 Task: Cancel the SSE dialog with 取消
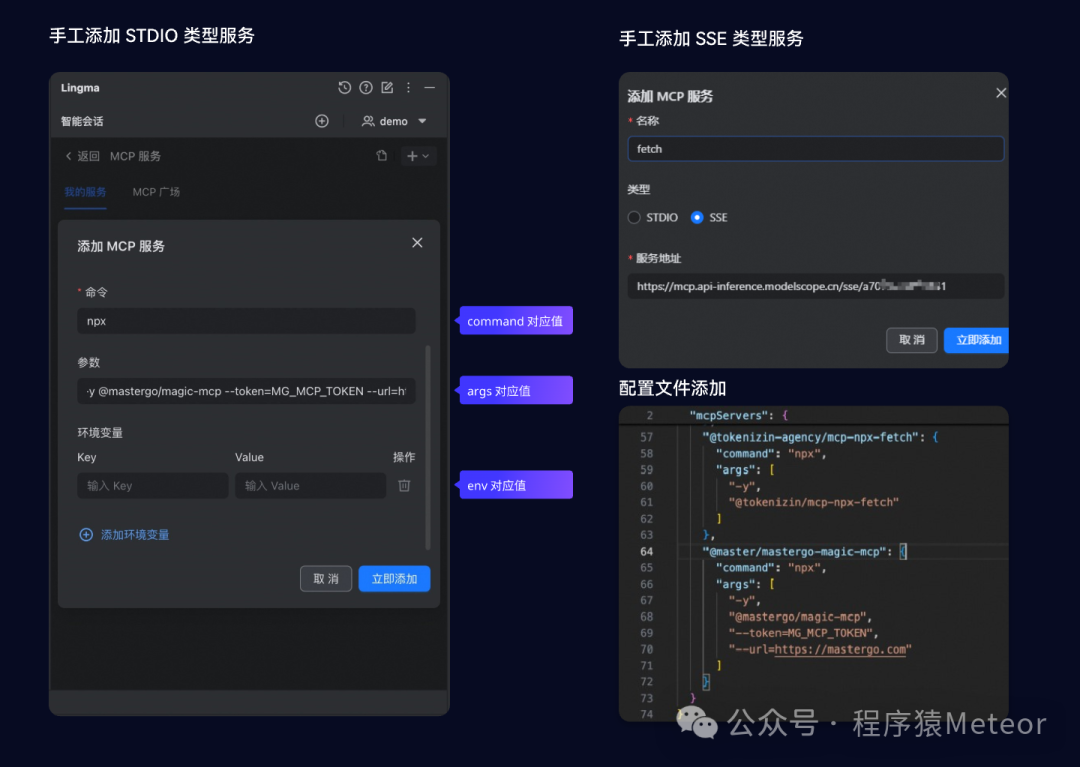tap(912, 340)
